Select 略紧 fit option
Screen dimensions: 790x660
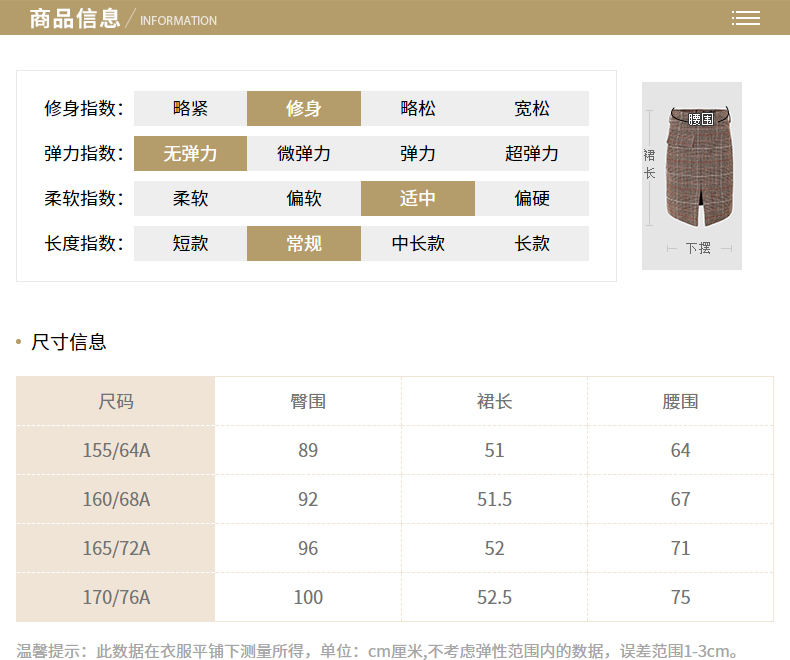190,109
